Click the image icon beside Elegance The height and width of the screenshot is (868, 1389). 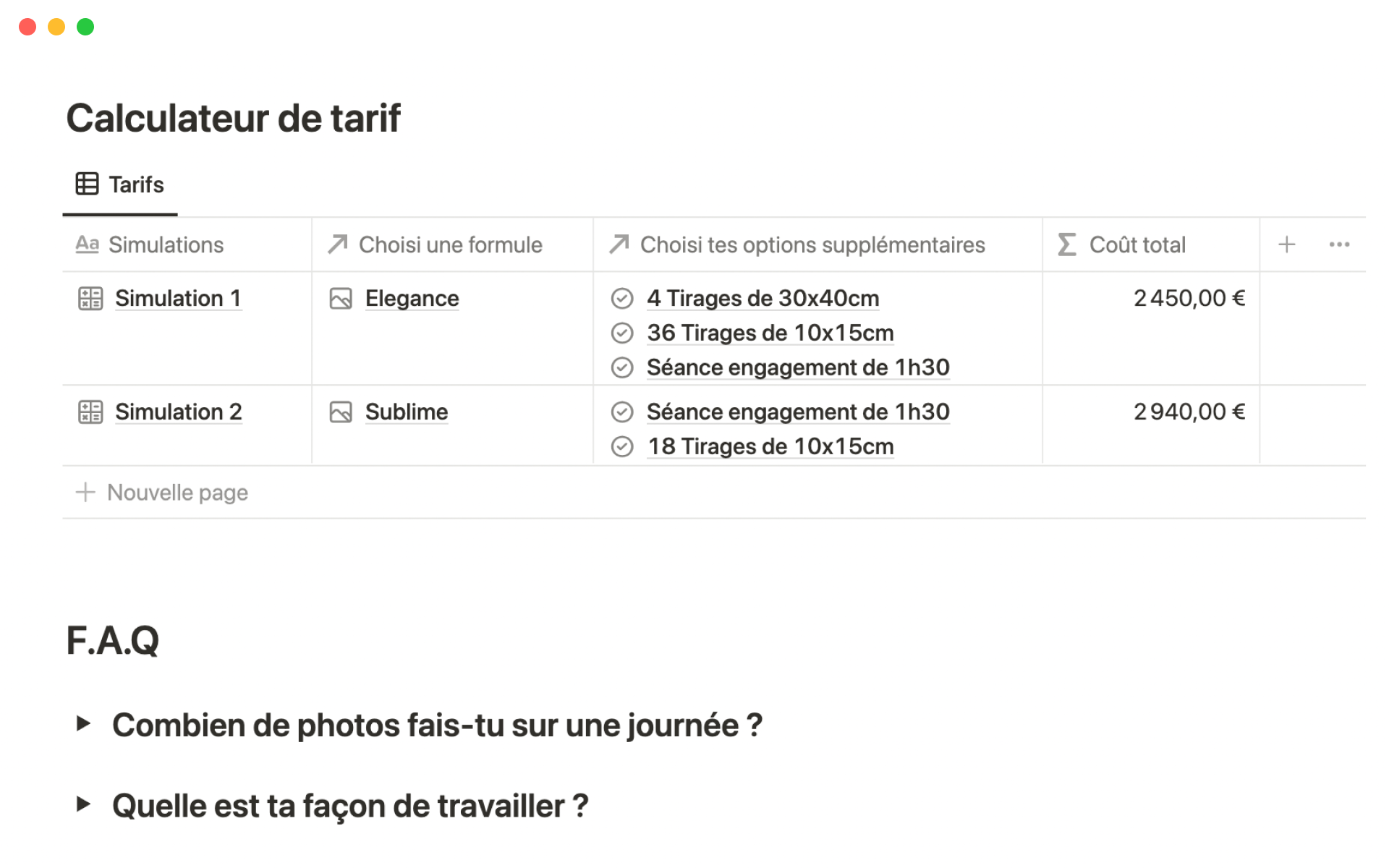(x=341, y=298)
